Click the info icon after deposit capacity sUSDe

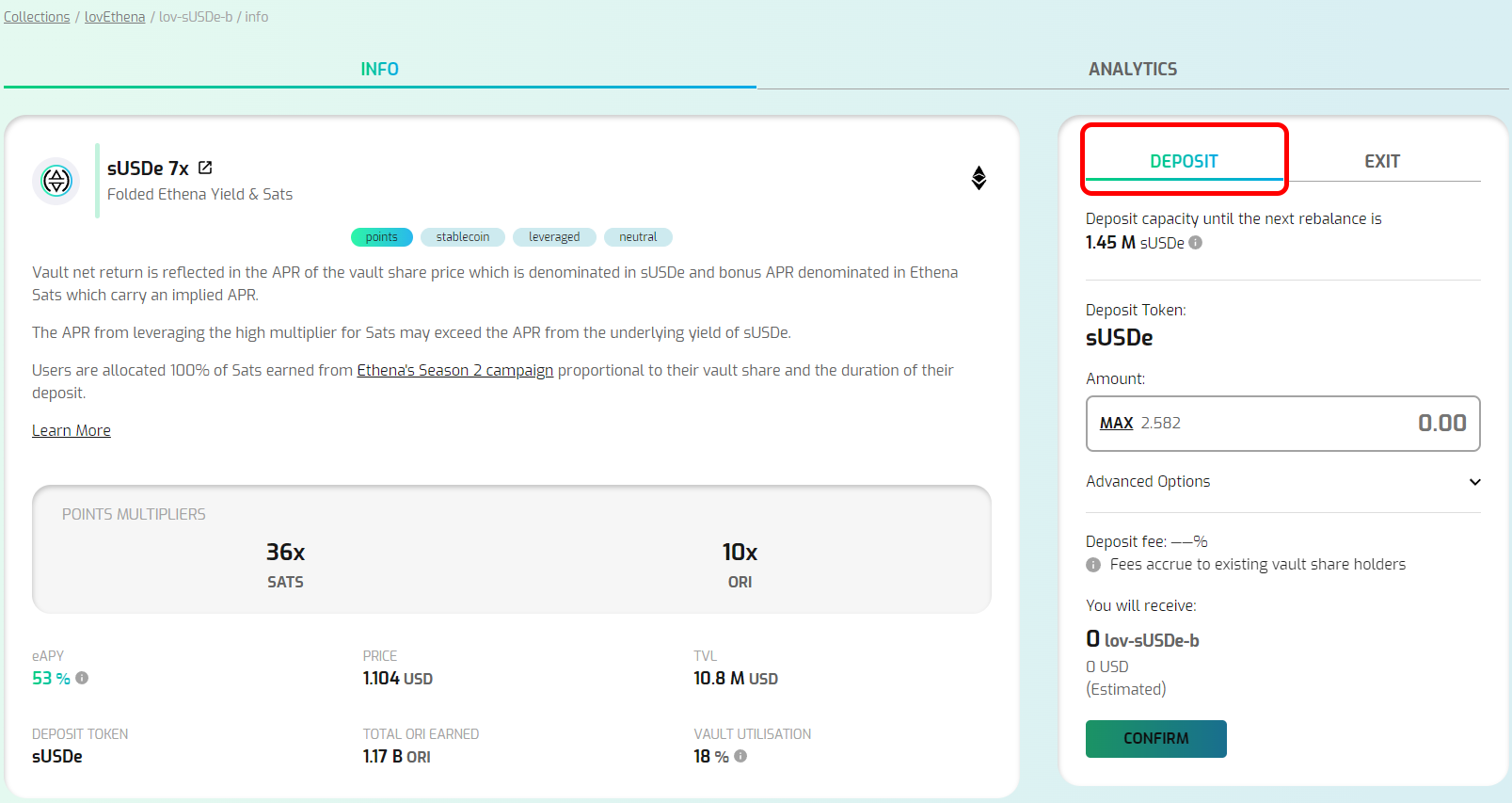pyautogui.click(x=1195, y=242)
